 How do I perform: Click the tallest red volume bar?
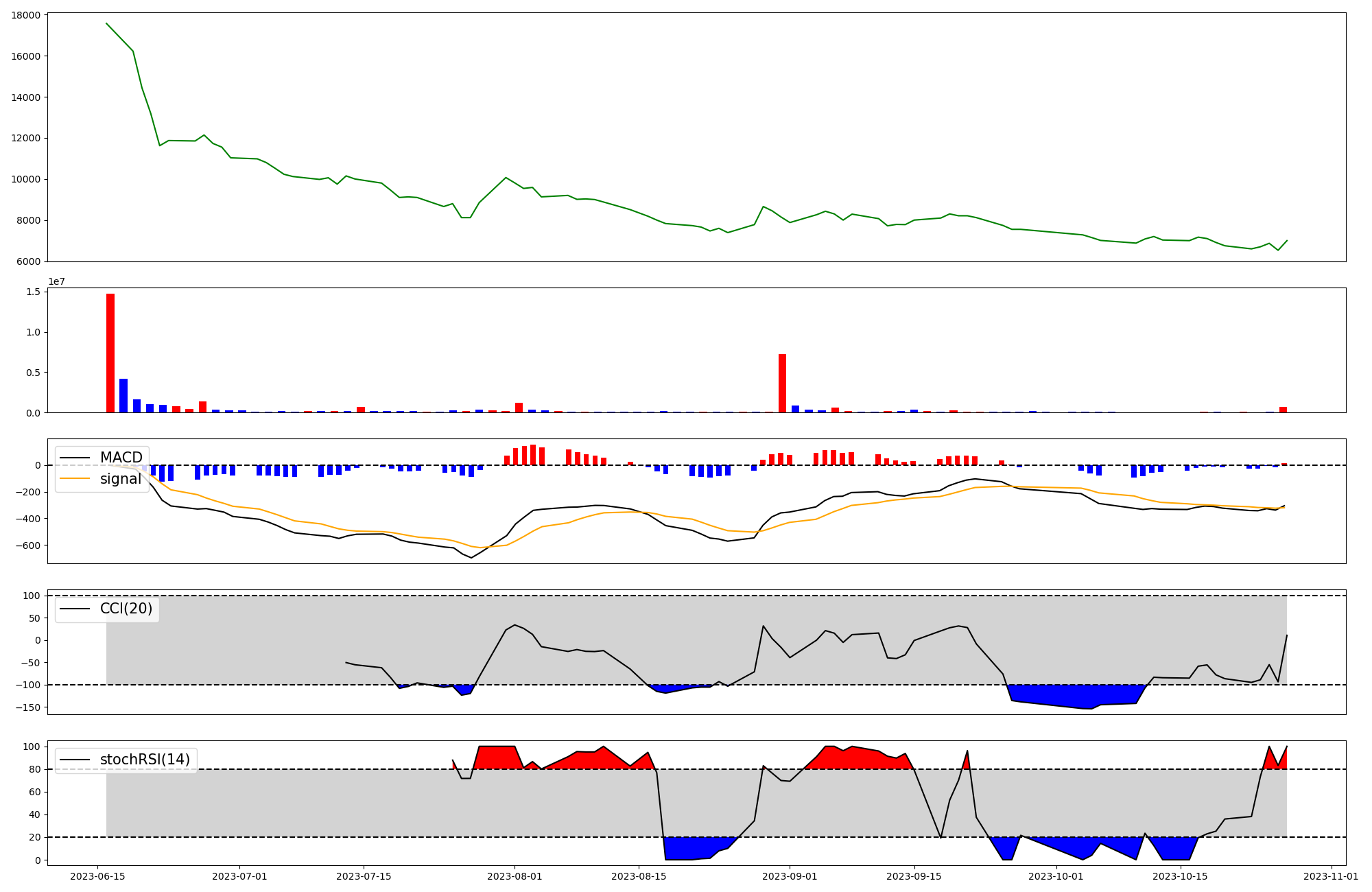pos(110,353)
